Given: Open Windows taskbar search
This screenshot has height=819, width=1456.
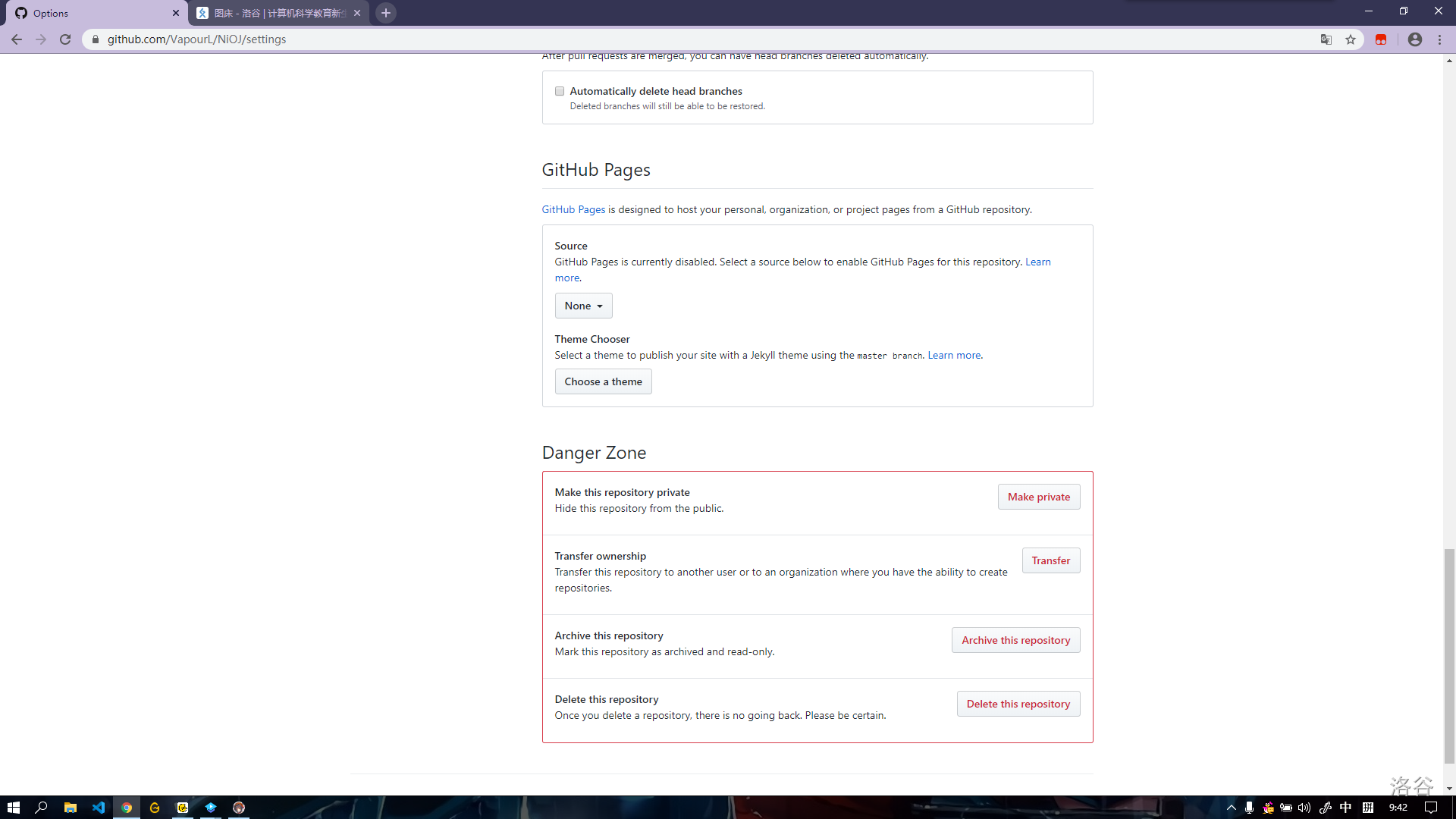Looking at the screenshot, I should [42, 808].
